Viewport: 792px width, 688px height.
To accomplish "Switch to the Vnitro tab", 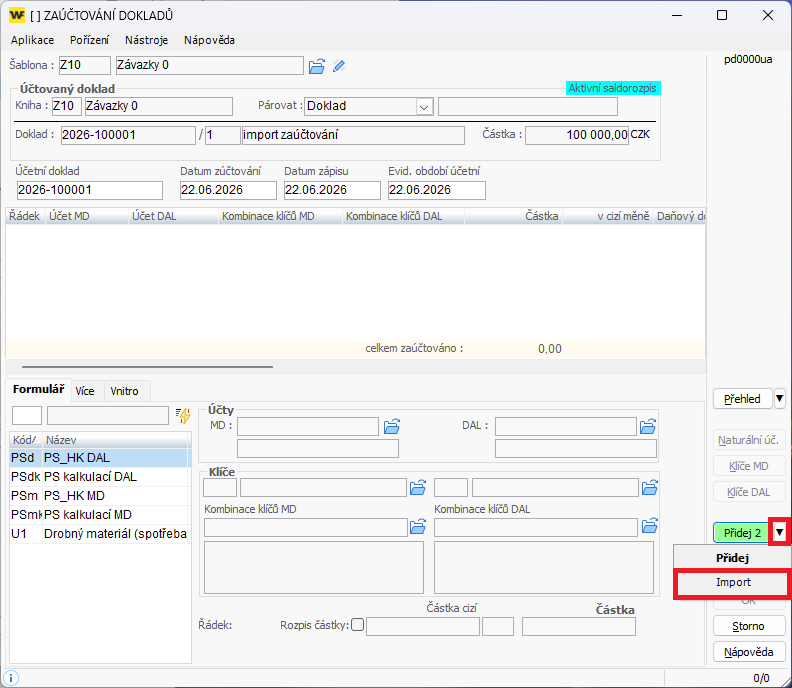I will click(124, 391).
